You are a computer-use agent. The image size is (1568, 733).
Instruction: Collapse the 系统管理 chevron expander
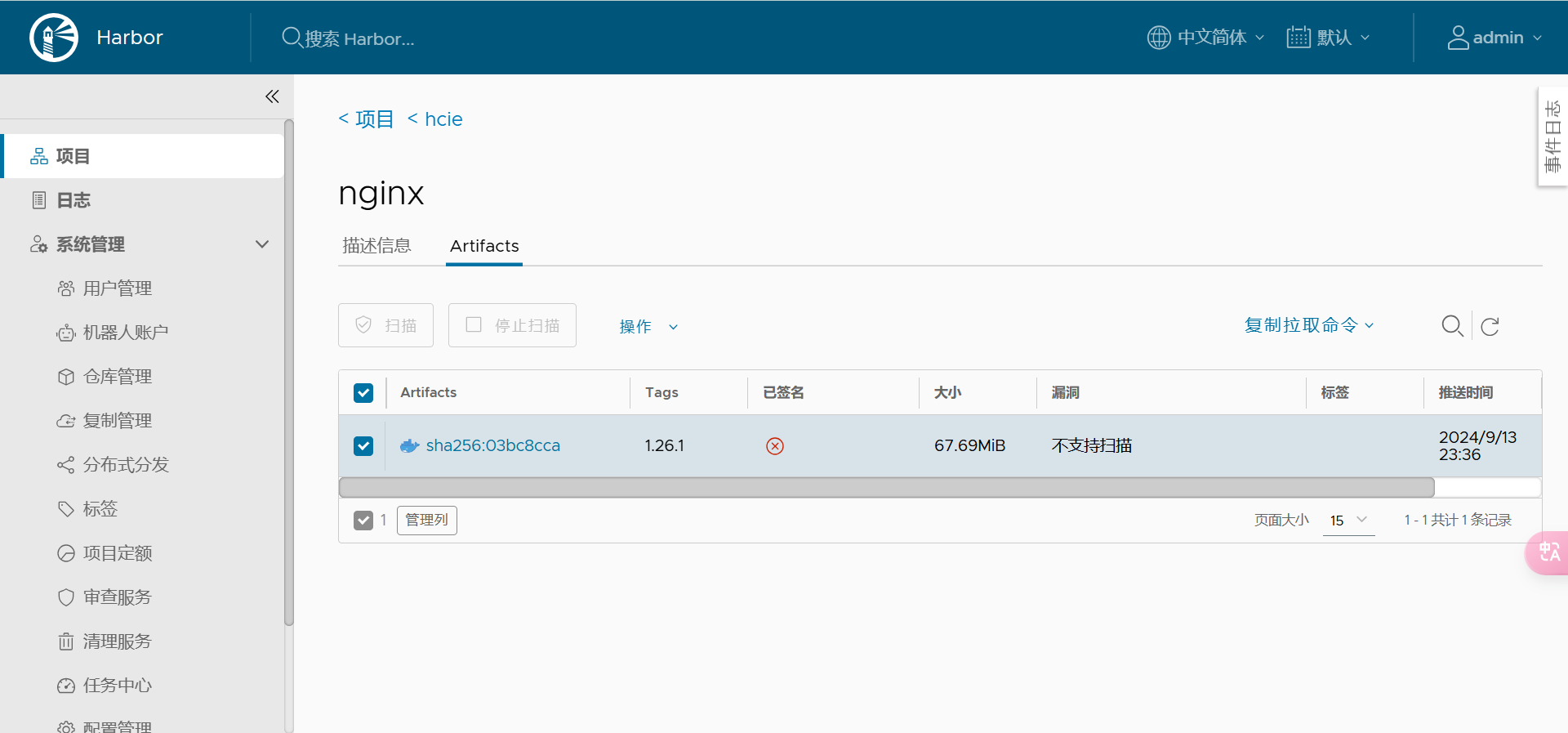[262, 244]
